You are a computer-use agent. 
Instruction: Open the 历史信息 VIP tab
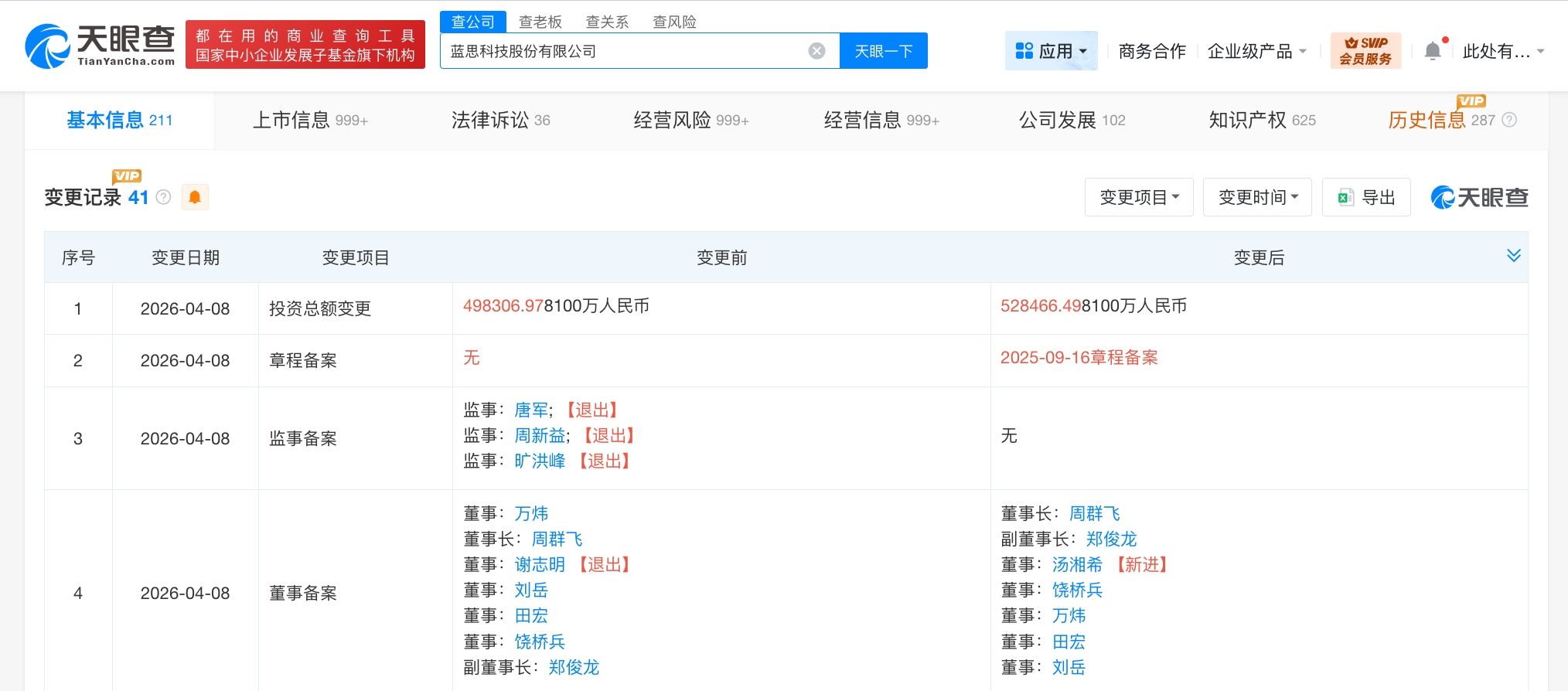[1441, 120]
